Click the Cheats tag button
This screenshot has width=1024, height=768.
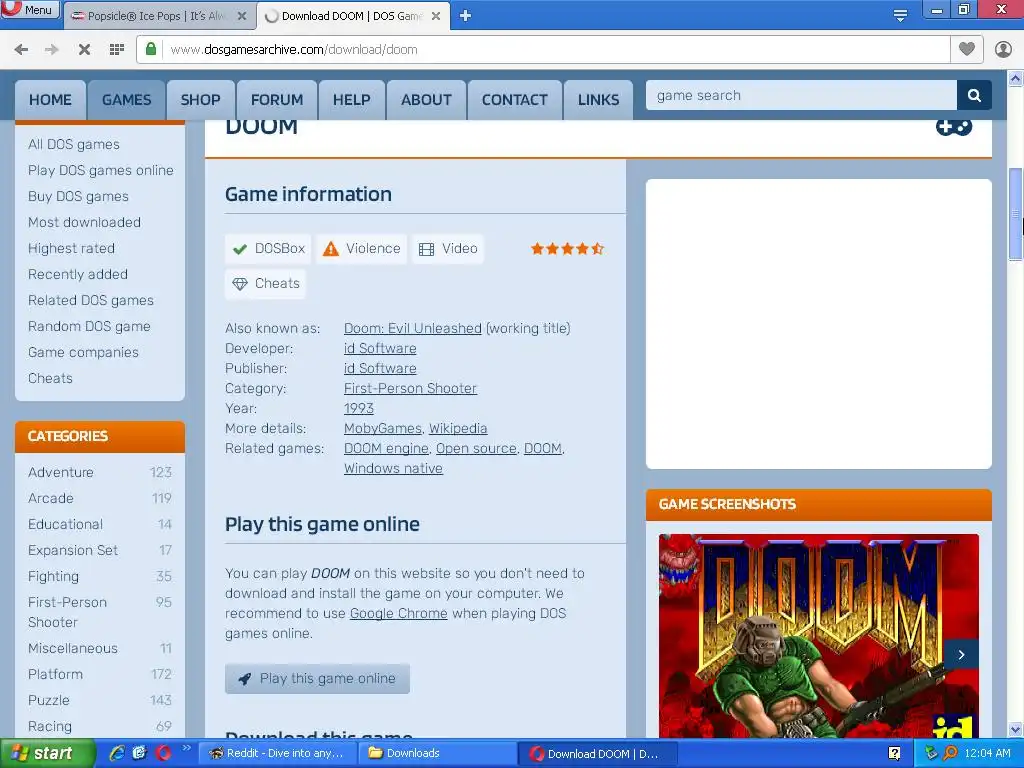point(265,283)
